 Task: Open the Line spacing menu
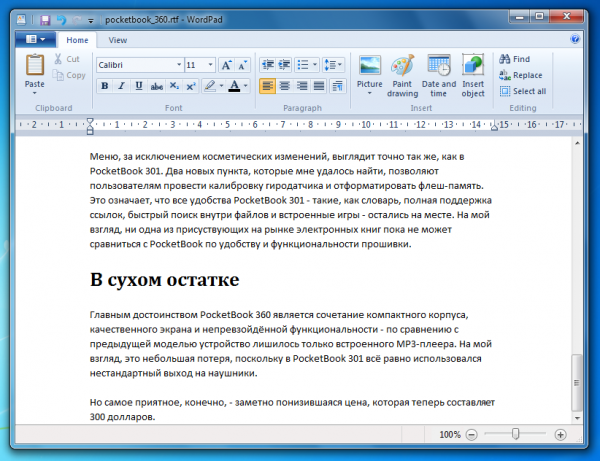[333, 65]
